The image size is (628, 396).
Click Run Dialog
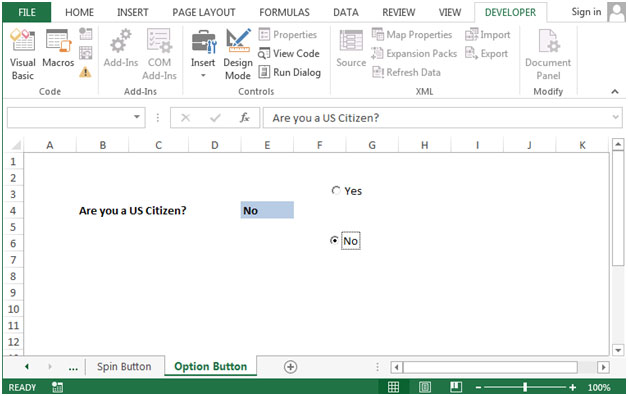click(290, 72)
